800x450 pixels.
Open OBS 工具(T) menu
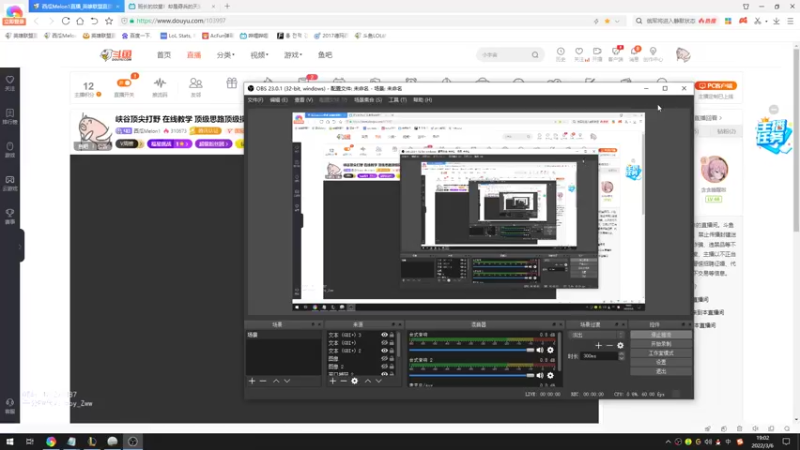click(x=397, y=100)
